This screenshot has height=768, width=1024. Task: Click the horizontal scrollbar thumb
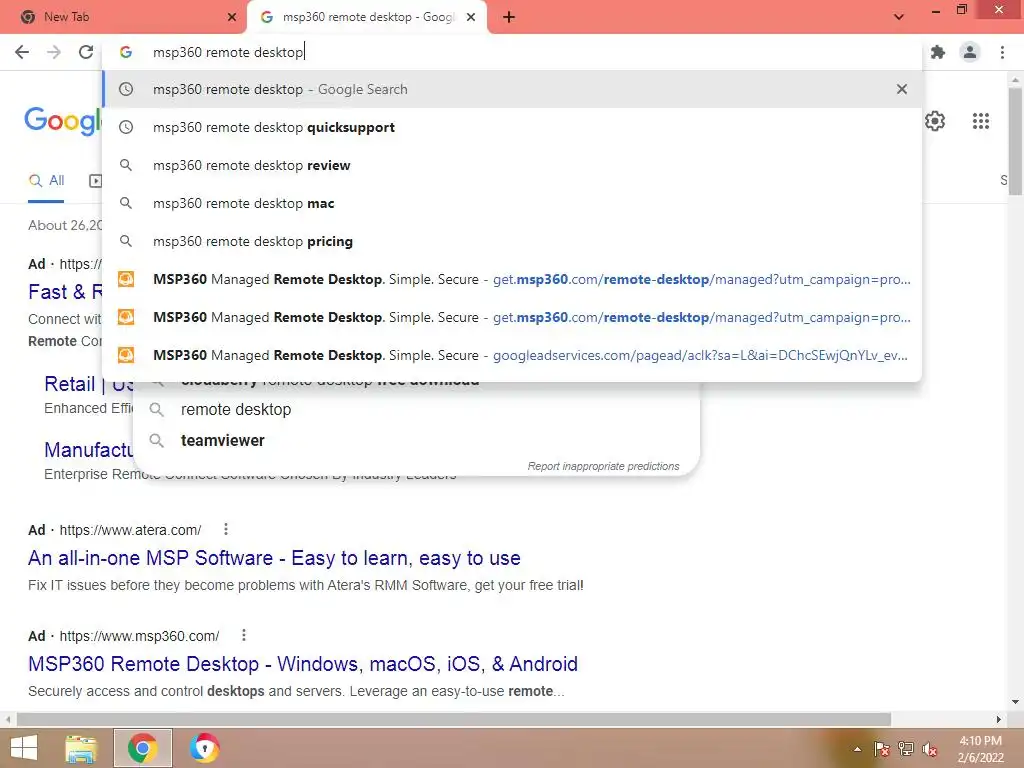[x=454, y=719]
